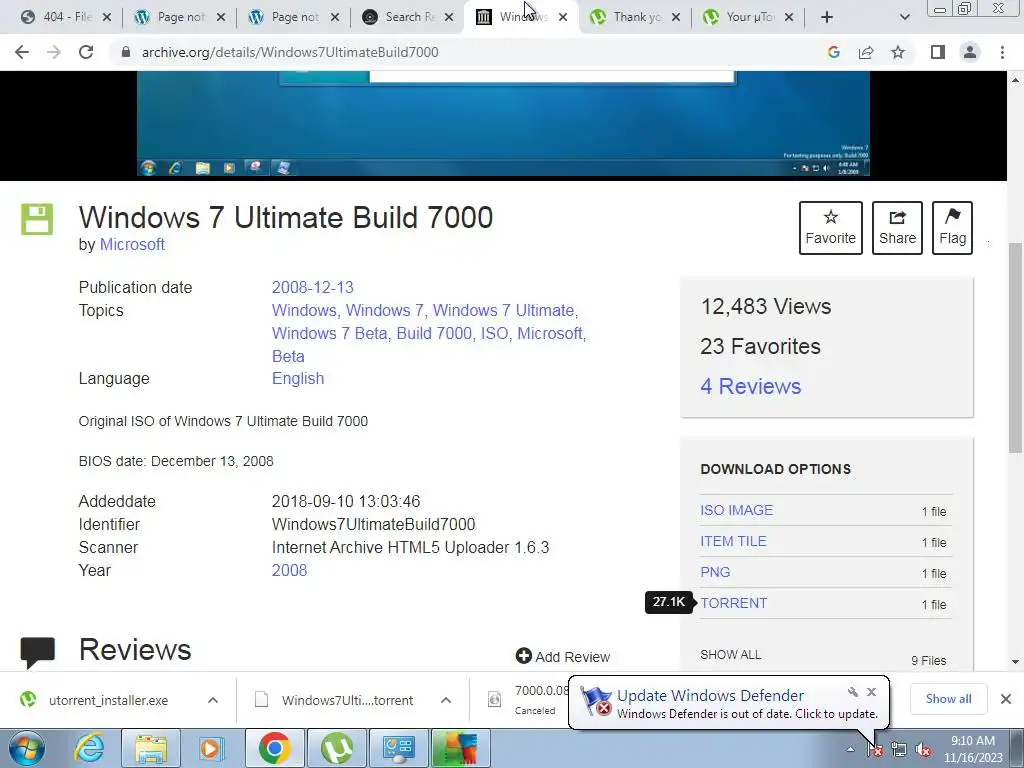Open the Build 7000 topic link
Screen dimensions: 1024x768
[434, 333]
